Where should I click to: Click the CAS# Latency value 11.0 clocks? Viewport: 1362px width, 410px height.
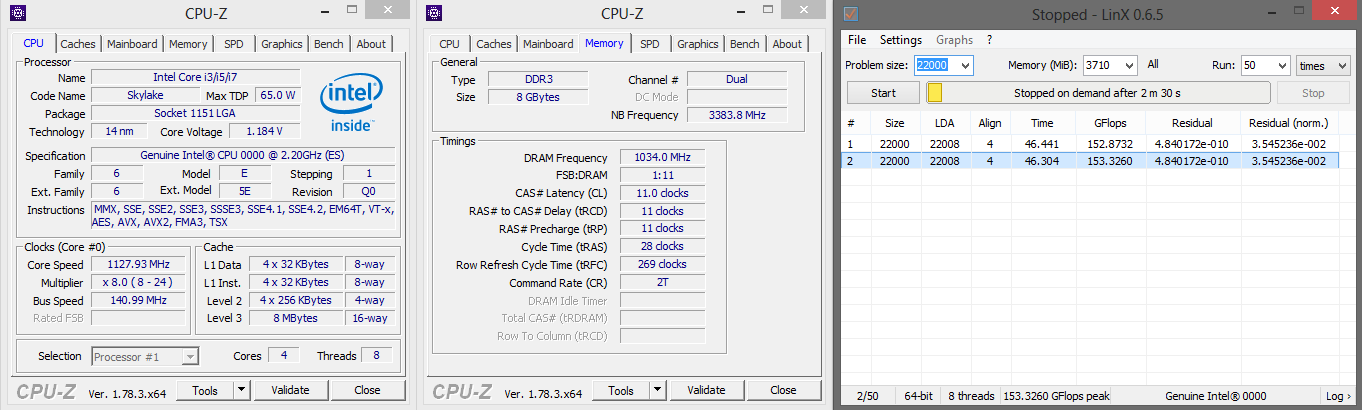661,193
